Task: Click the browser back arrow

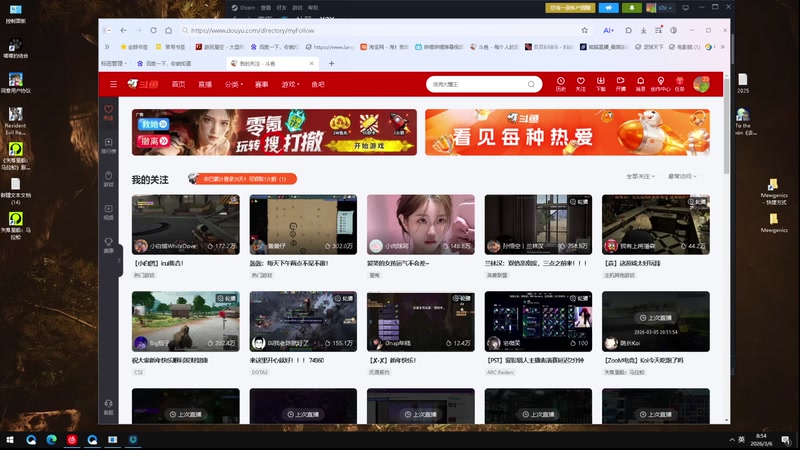Action: [123, 31]
